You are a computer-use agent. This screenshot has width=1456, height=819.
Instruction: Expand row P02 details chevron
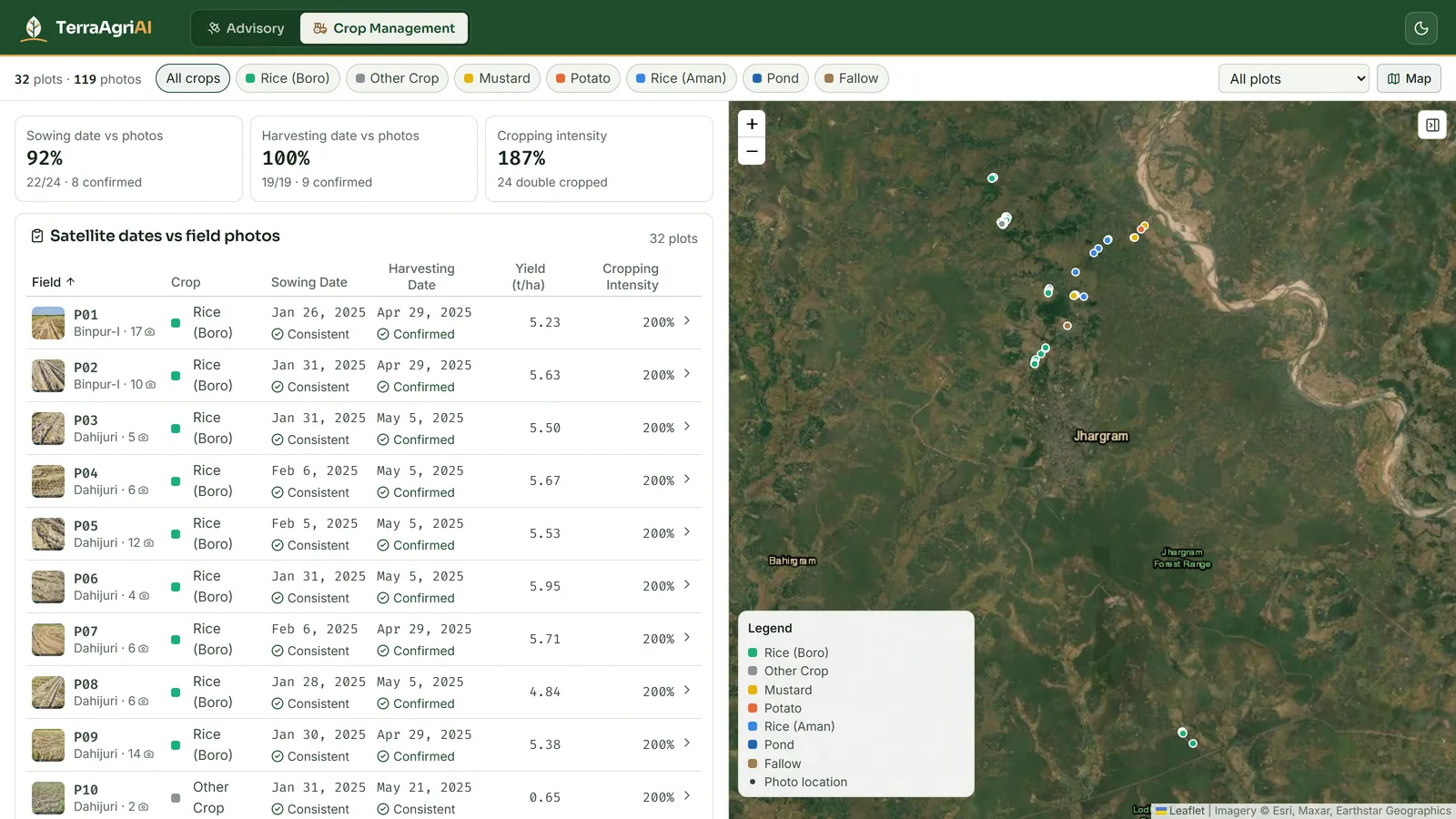pos(687,374)
